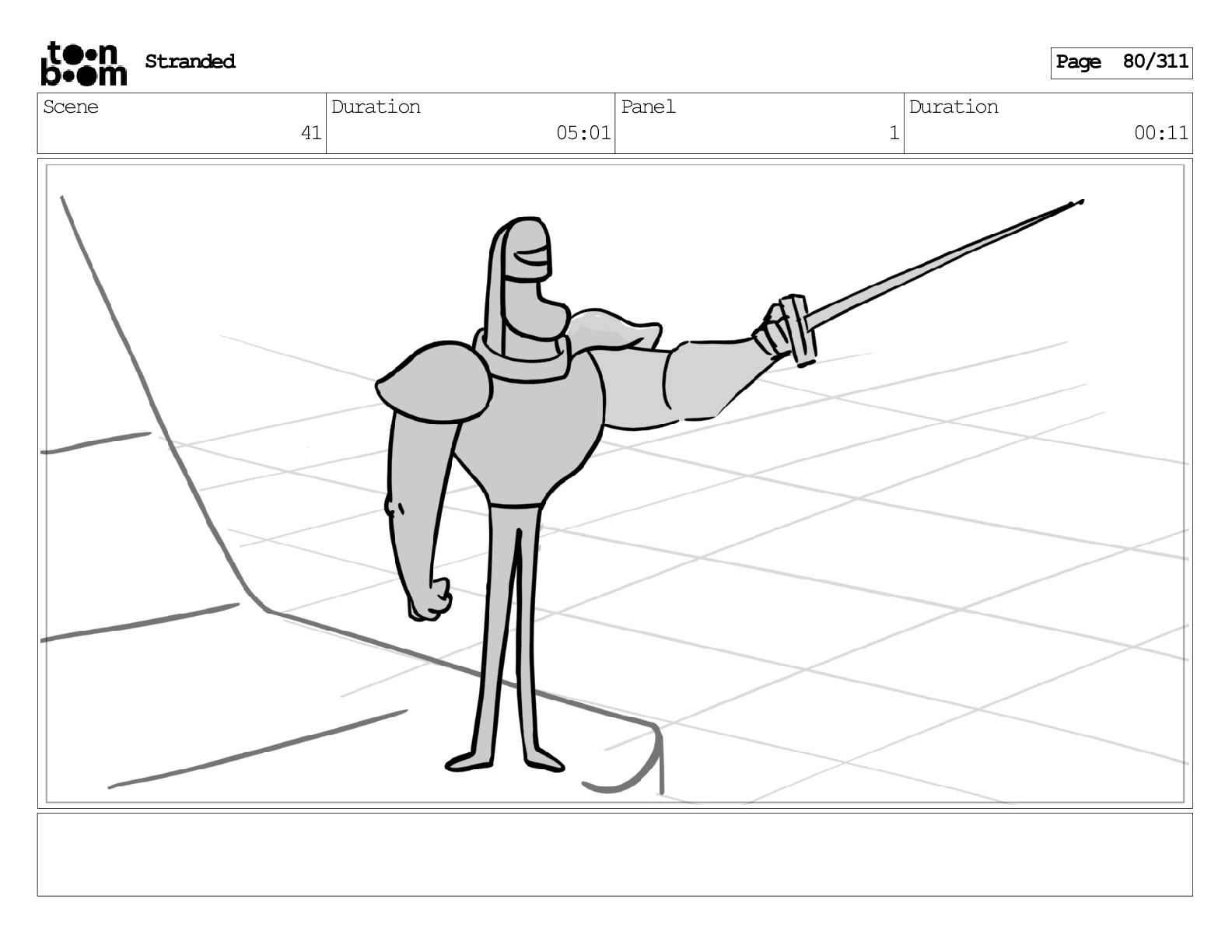Select panel number '1'
This screenshot has height=952, width=1232.
(x=894, y=133)
